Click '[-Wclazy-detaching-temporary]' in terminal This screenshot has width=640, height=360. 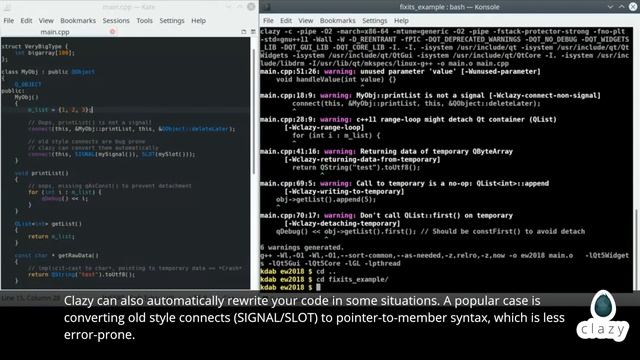pos(342,224)
